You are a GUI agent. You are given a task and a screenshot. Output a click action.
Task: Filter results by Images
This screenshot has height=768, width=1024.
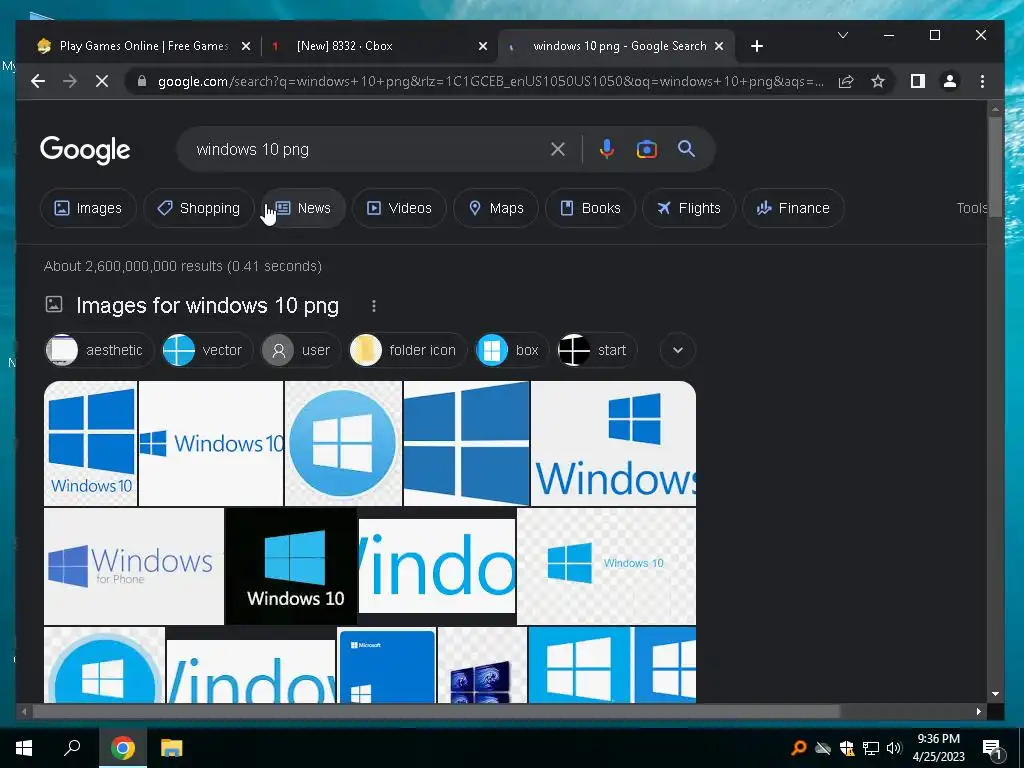click(x=88, y=208)
